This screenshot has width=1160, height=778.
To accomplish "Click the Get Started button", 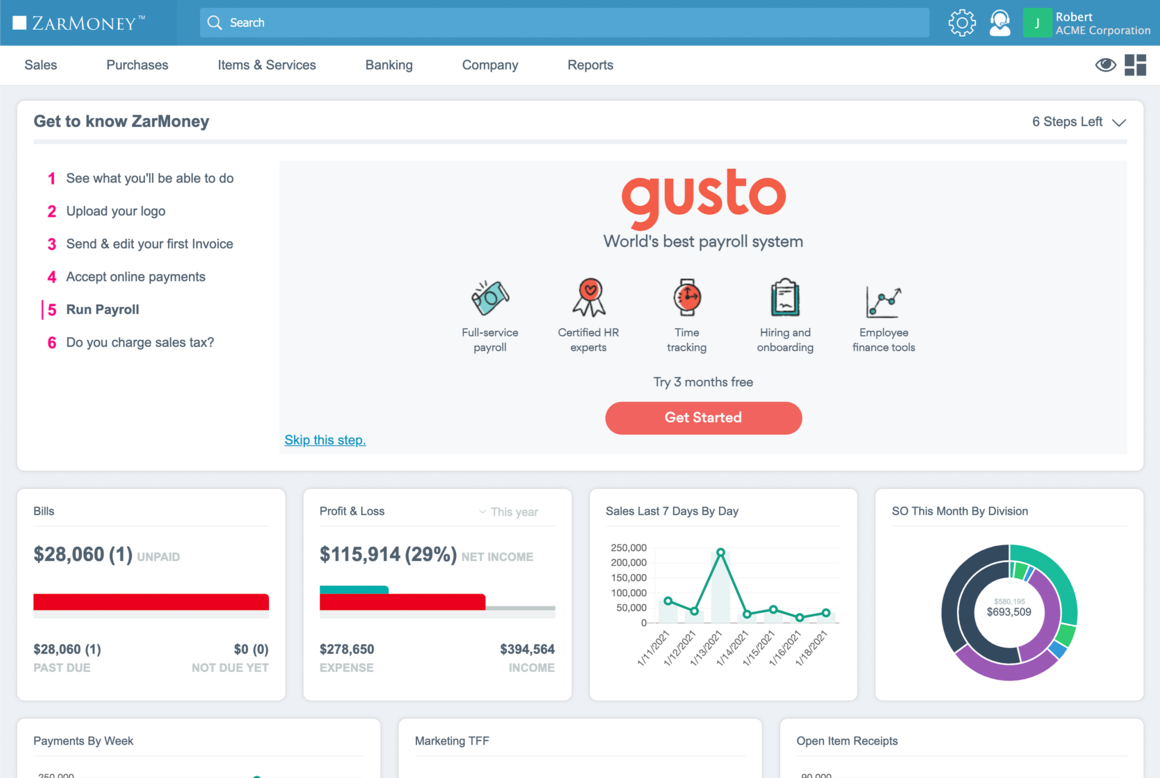I will coord(703,418).
